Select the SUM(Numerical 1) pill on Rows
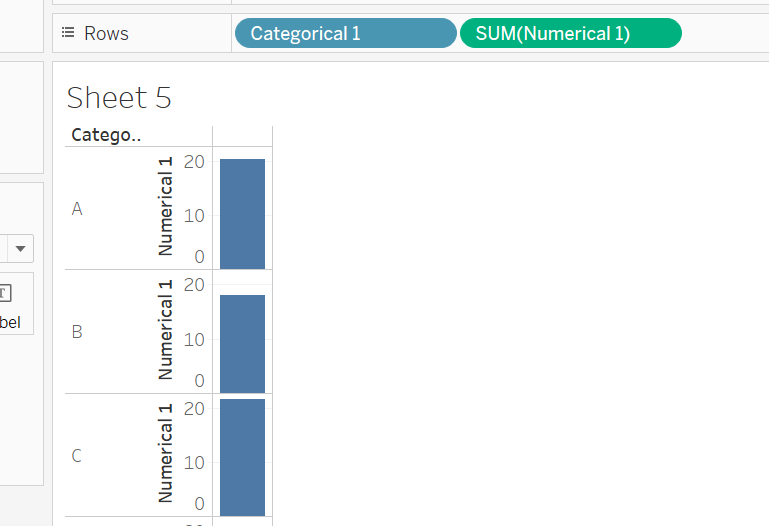Viewport: 769px width, 526px height. click(570, 33)
